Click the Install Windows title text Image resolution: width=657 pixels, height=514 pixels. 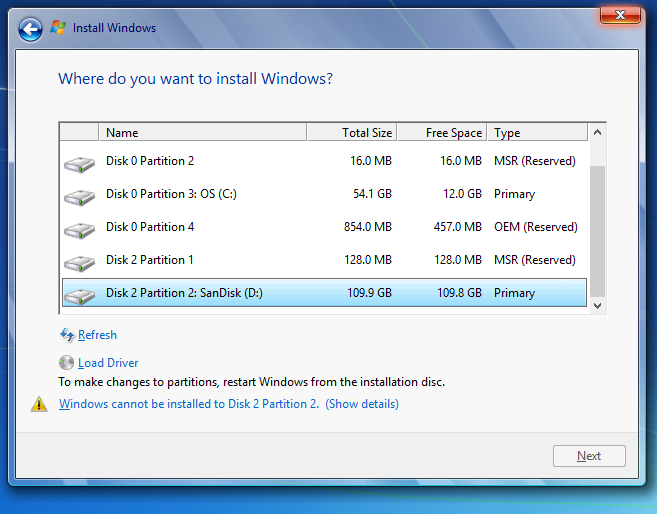coord(114,28)
